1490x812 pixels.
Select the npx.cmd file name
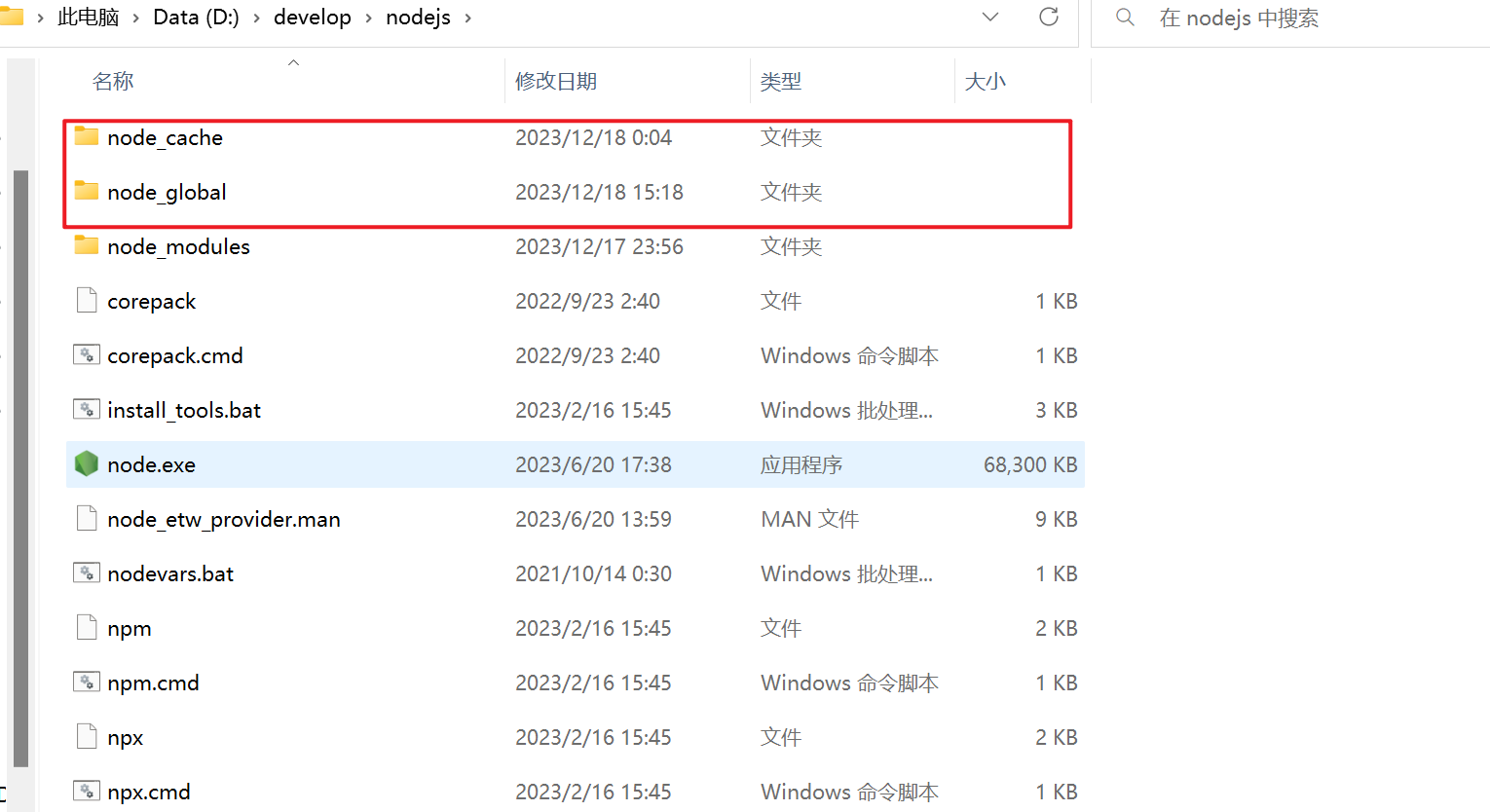point(149,792)
